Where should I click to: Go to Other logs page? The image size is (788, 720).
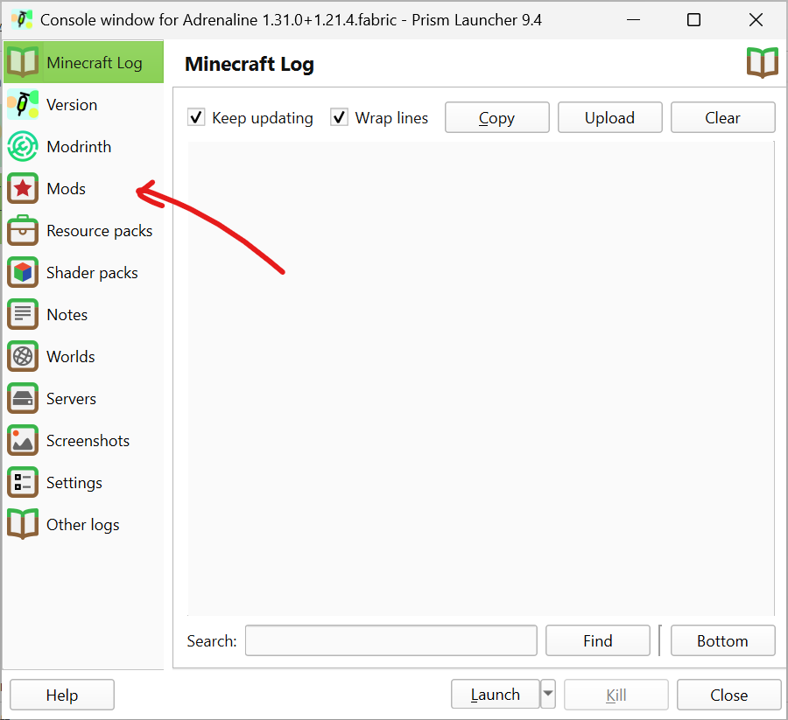point(82,525)
